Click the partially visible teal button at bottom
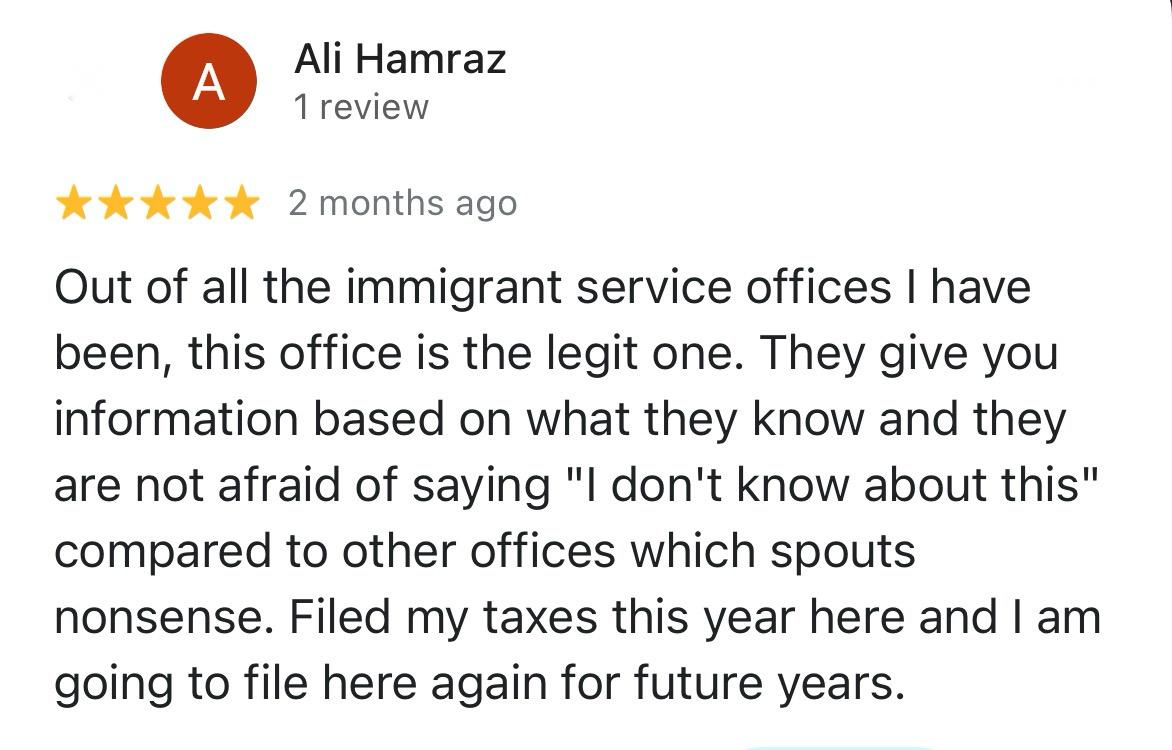This screenshot has width=1172, height=750. click(x=840, y=745)
